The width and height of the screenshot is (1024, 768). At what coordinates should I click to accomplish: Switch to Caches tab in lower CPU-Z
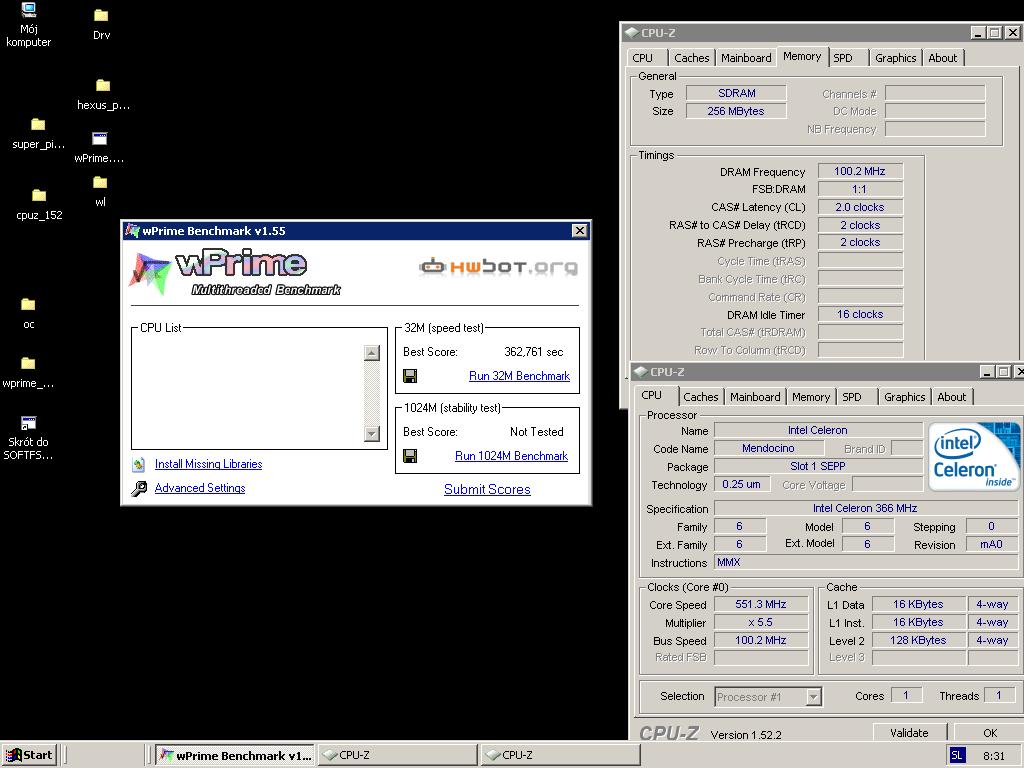[700, 396]
